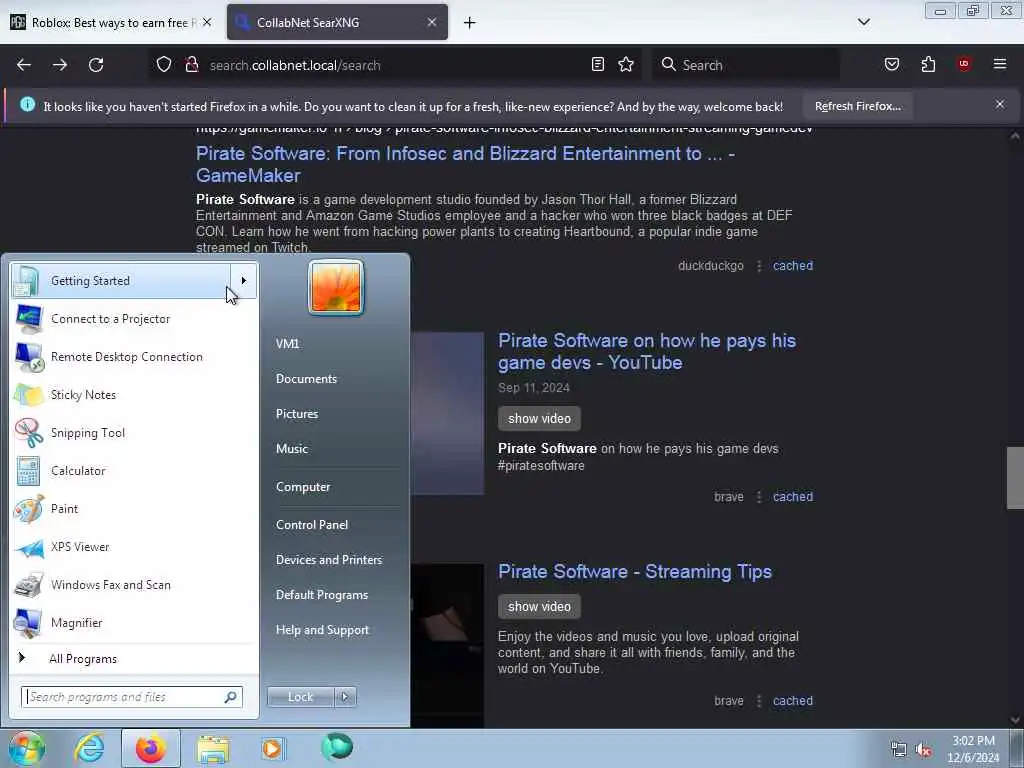Screen dimensions: 1024x768
Task: Show video for game devs result
Action: pos(539,419)
